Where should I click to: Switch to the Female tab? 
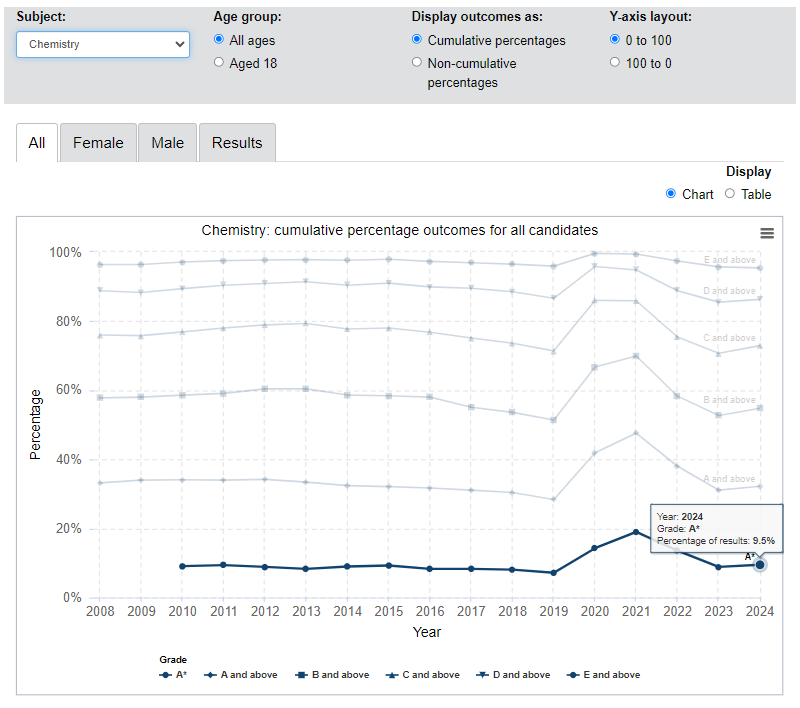(x=98, y=143)
